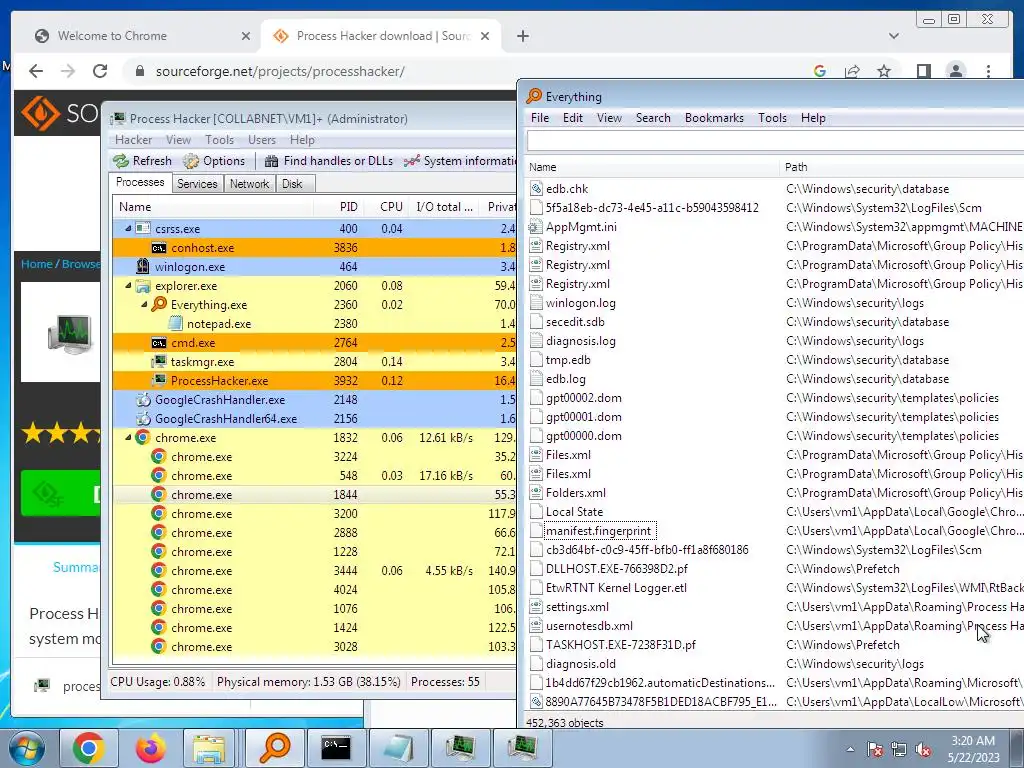Viewport: 1024px width, 768px height.
Task: Select notepad.exe icon in process list
Action: point(175,323)
